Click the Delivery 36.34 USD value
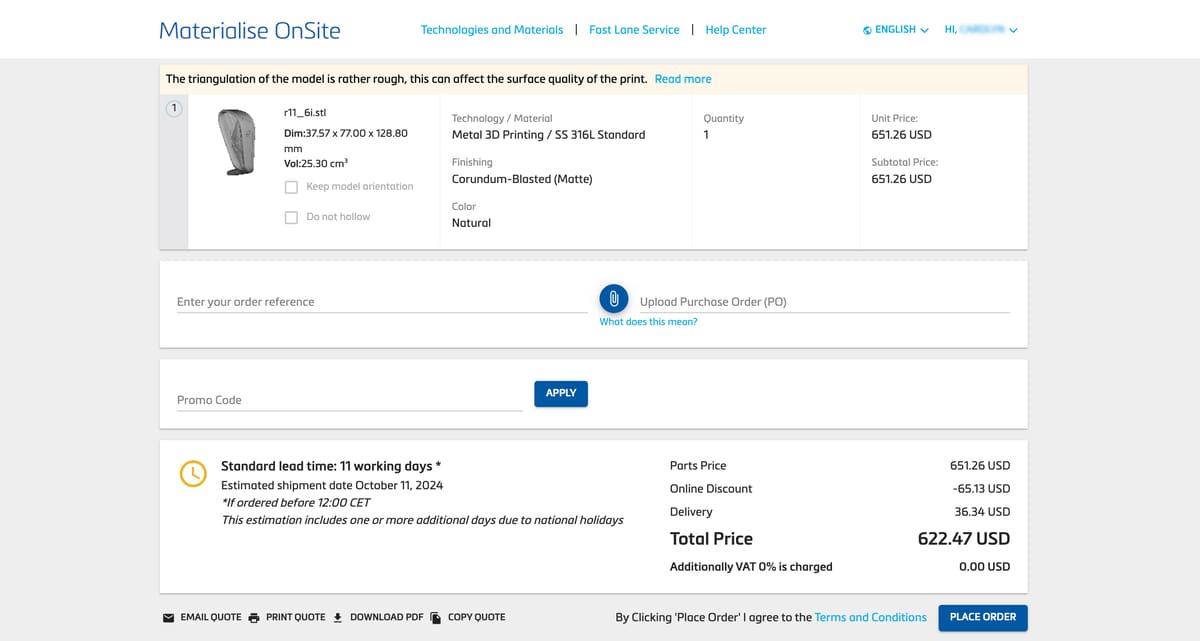 pyautogui.click(x=982, y=512)
